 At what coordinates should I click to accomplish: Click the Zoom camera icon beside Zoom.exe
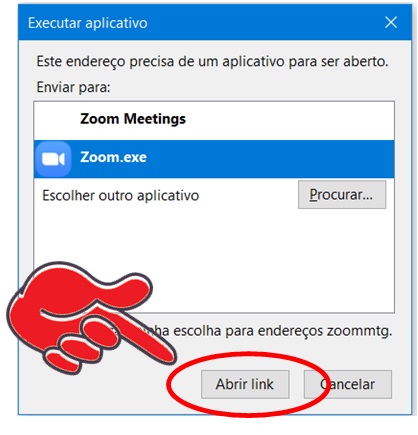[53, 159]
